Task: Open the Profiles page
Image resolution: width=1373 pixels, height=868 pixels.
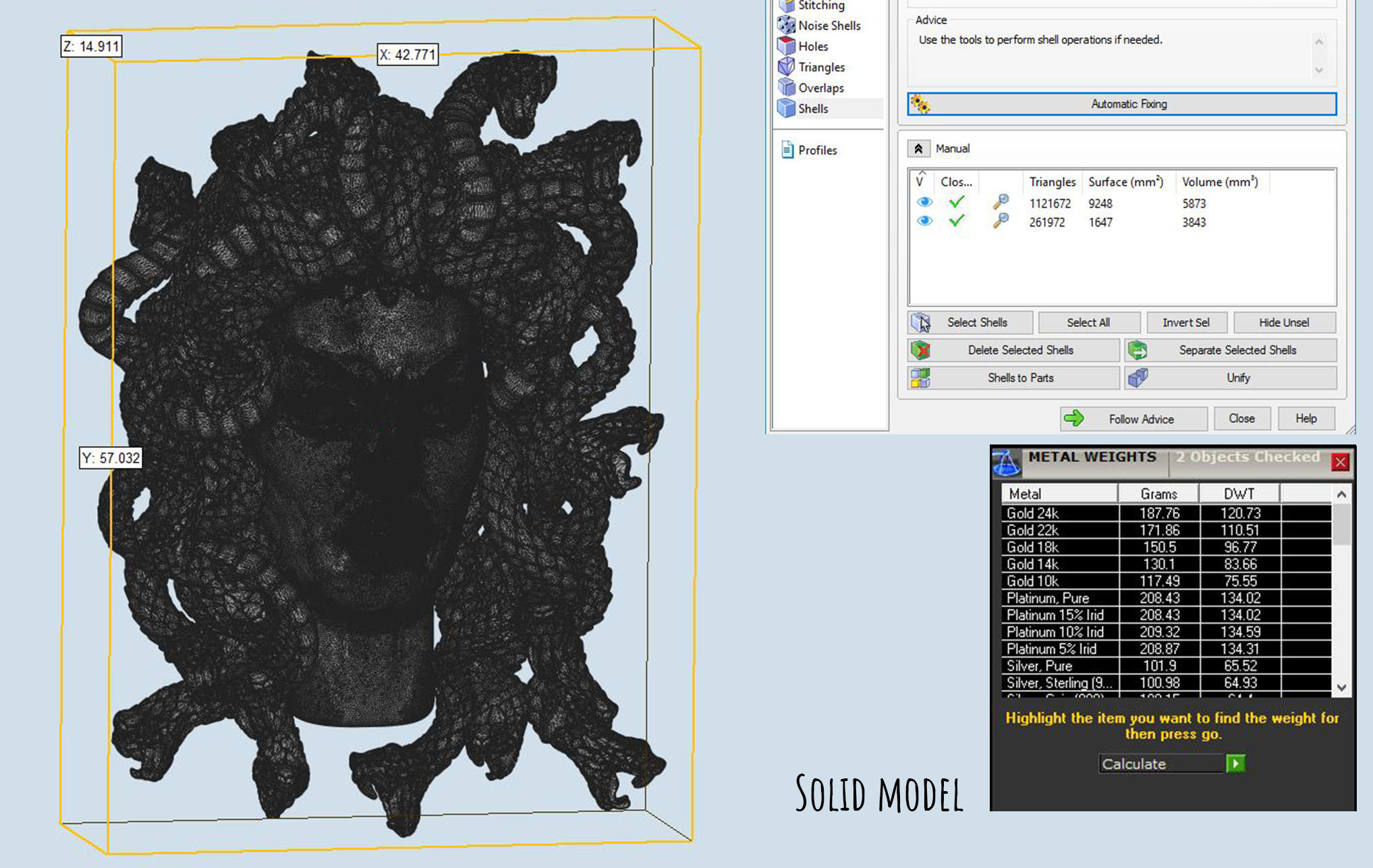Action: 817,150
